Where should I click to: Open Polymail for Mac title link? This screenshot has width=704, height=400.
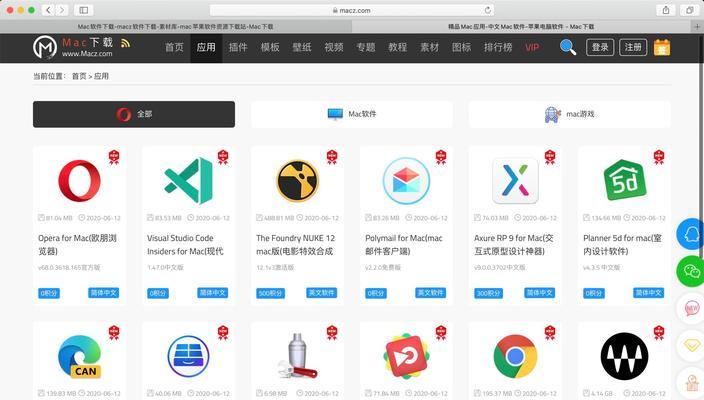(x=404, y=245)
